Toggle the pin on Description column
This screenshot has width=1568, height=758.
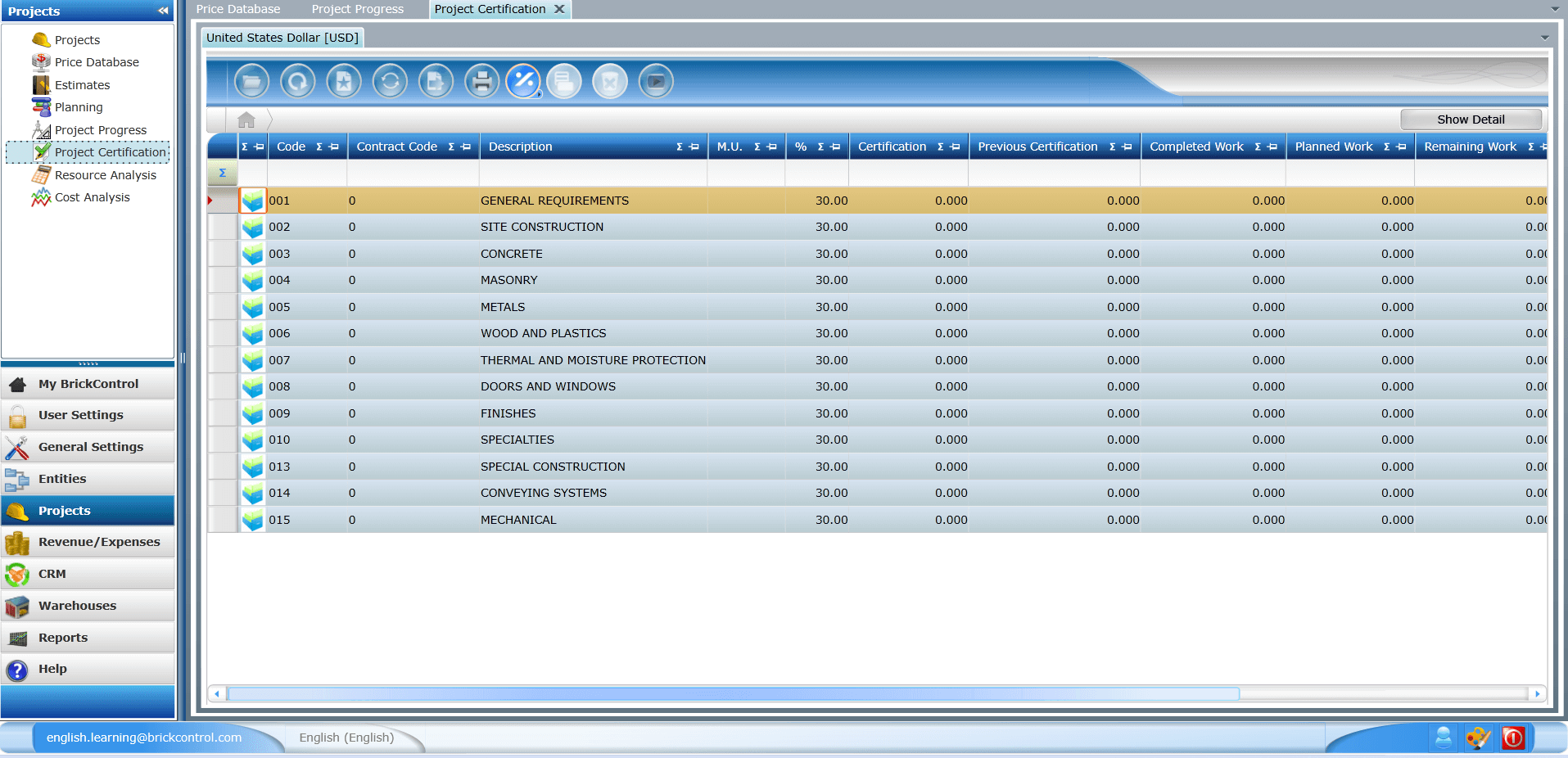click(694, 147)
